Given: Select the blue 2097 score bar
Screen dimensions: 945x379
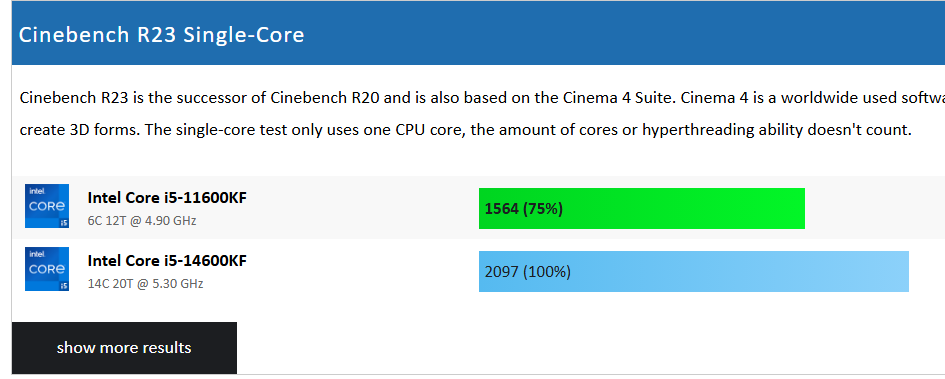Looking at the screenshot, I should coord(694,271).
